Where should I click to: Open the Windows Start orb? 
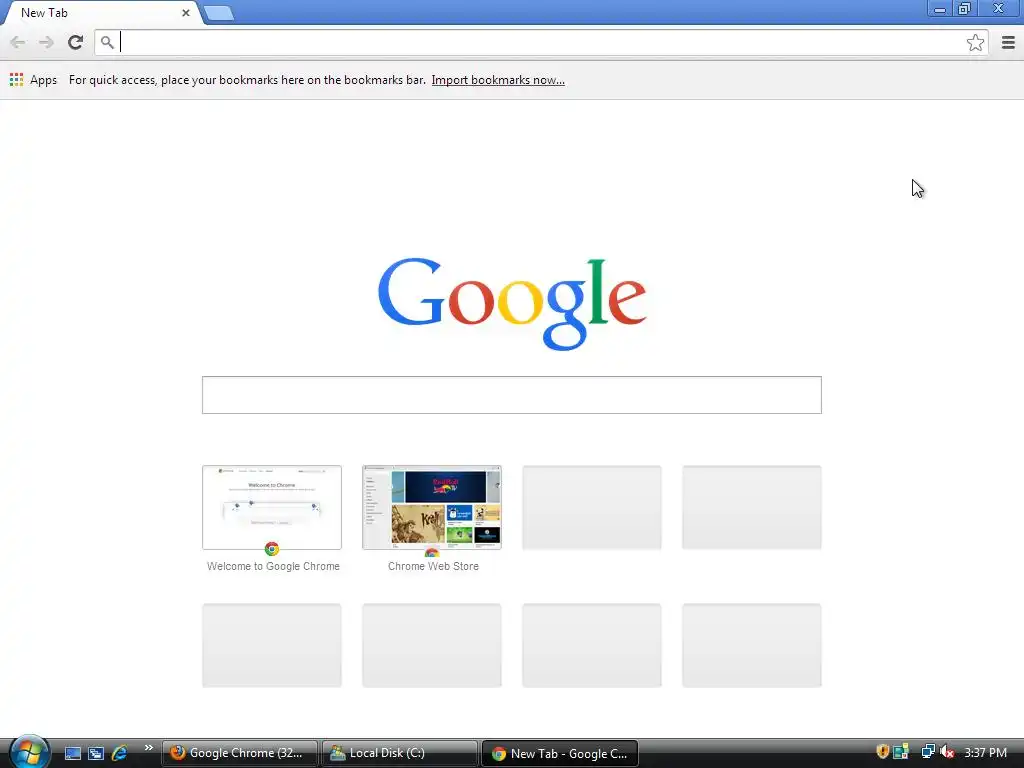(x=29, y=752)
